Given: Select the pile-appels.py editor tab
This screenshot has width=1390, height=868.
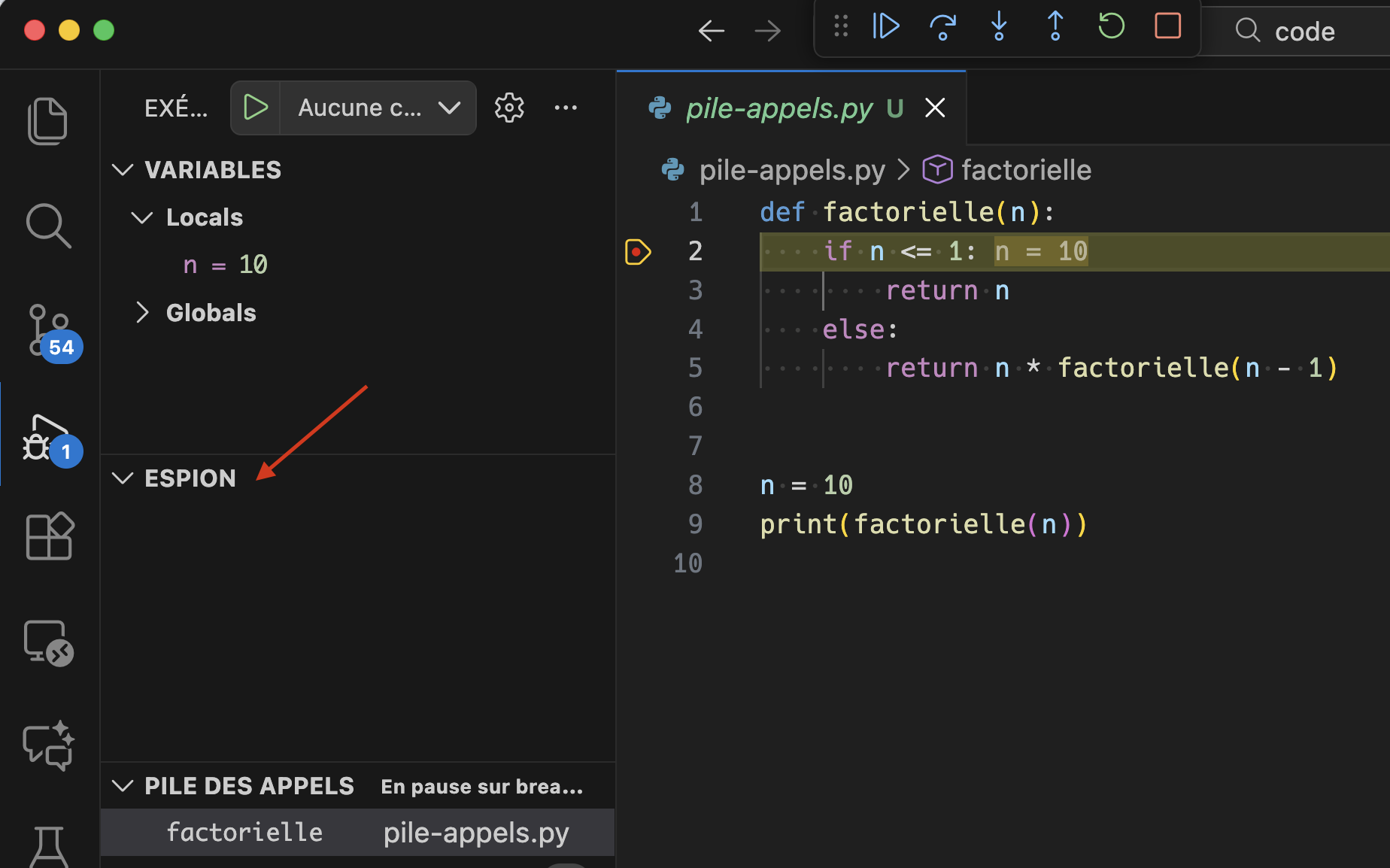Looking at the screenshot, I should coord(779,108).
